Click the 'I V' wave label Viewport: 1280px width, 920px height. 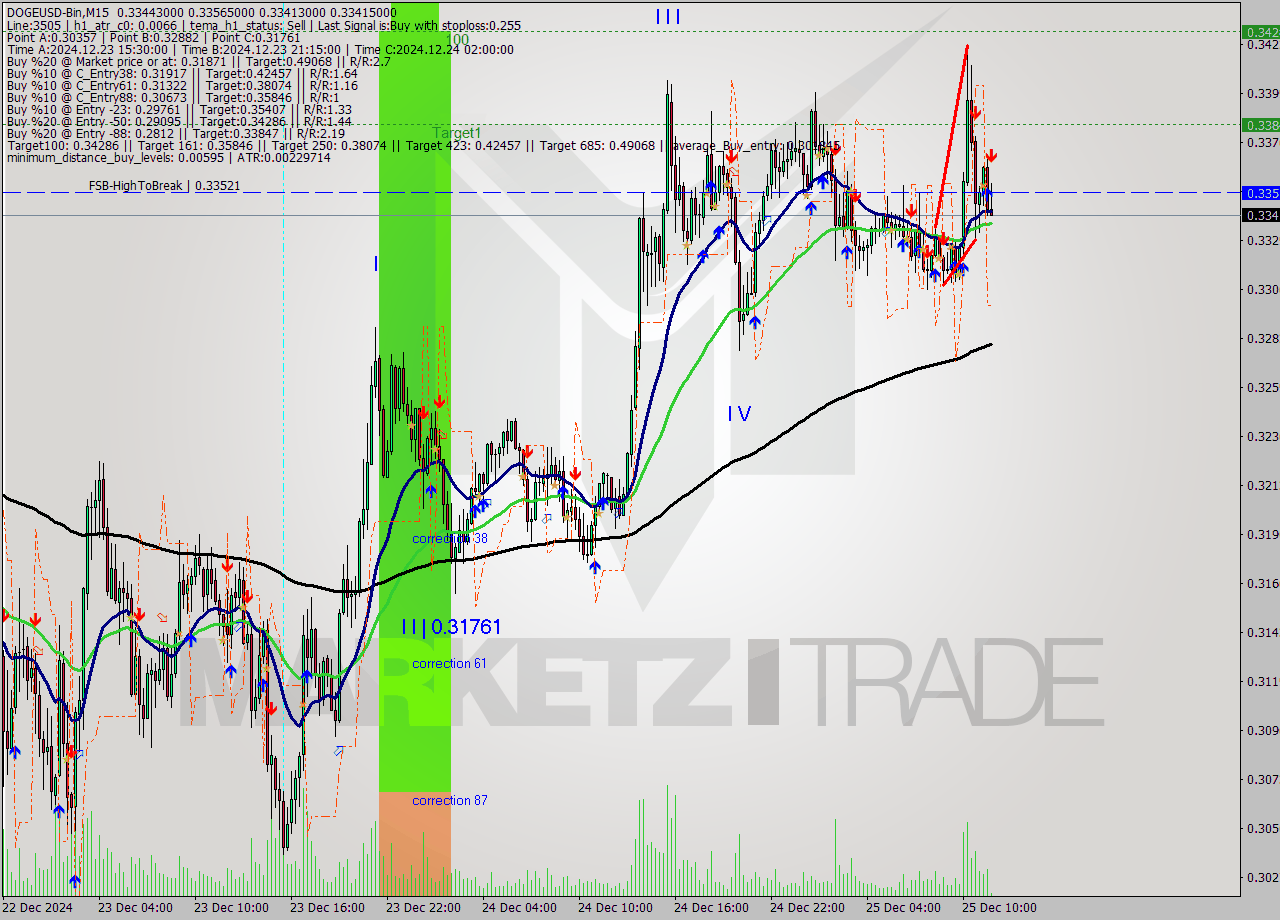click(739, 413)
